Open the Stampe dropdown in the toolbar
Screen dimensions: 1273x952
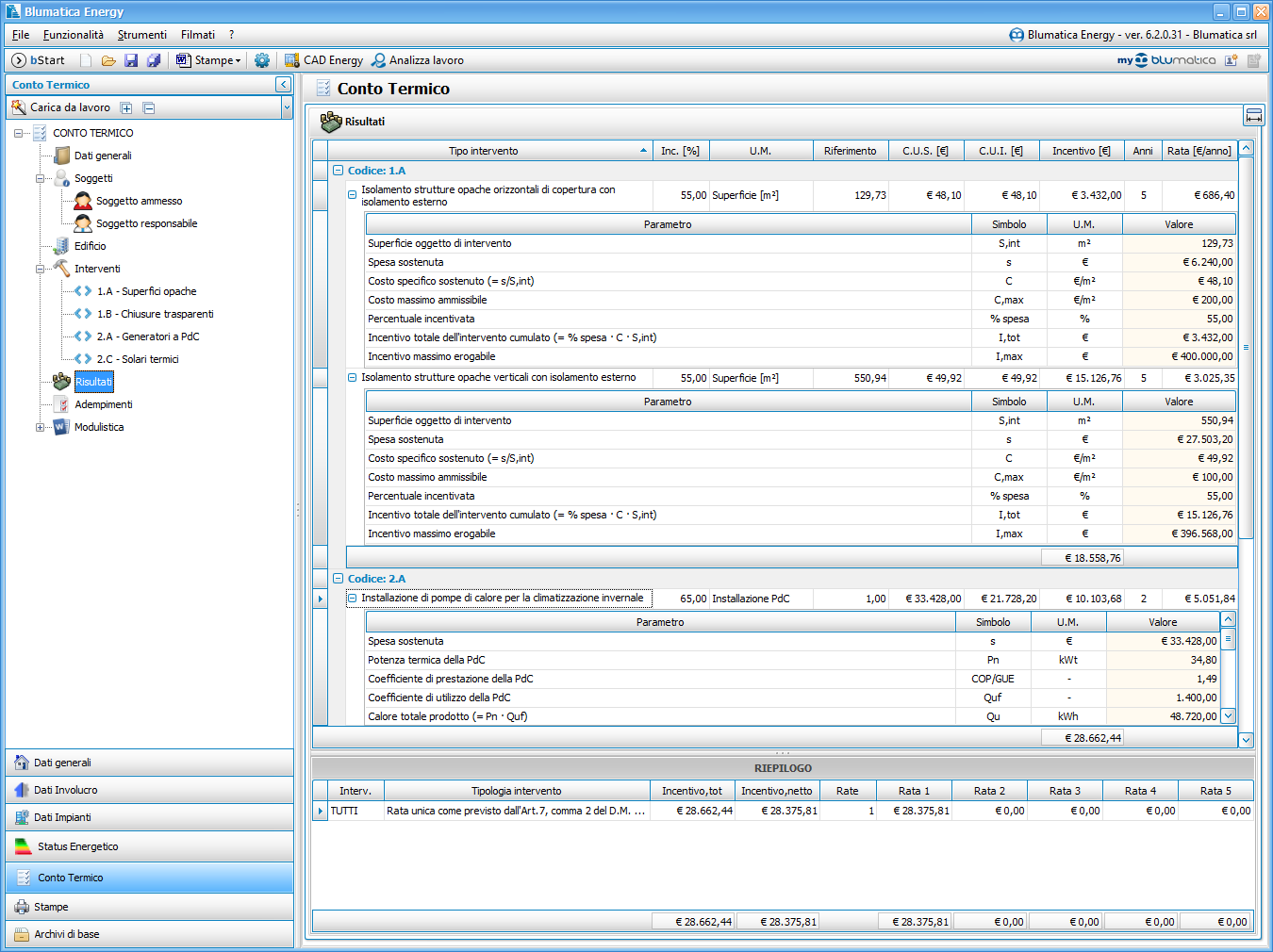point(209,60)
